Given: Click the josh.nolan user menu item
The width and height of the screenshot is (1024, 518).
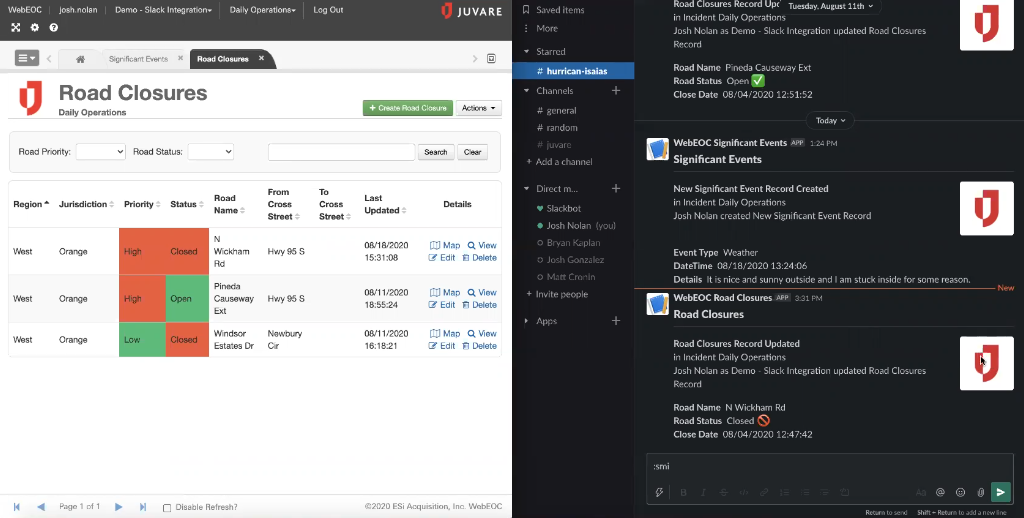Looking at the screenshot, I should point(77,10).
